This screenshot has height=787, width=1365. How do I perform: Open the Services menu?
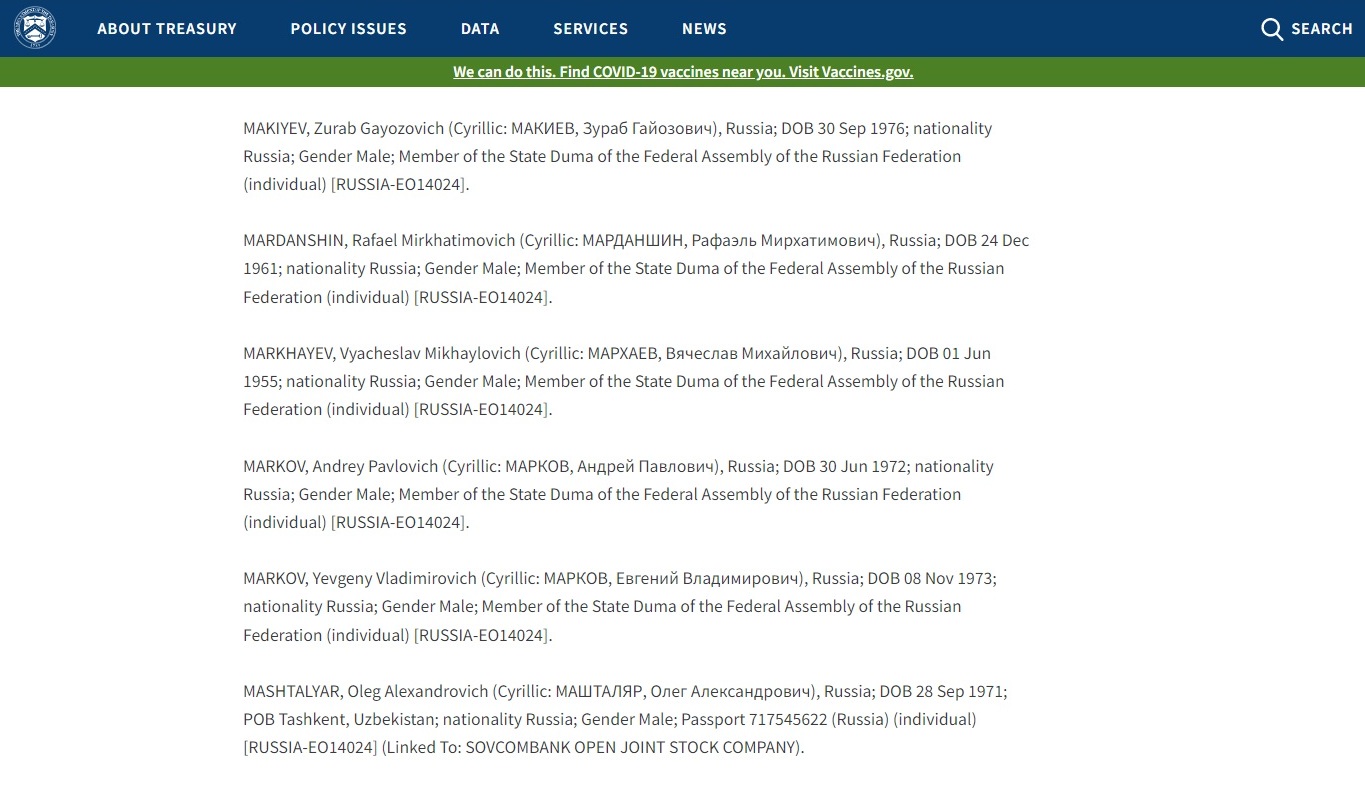591,29
